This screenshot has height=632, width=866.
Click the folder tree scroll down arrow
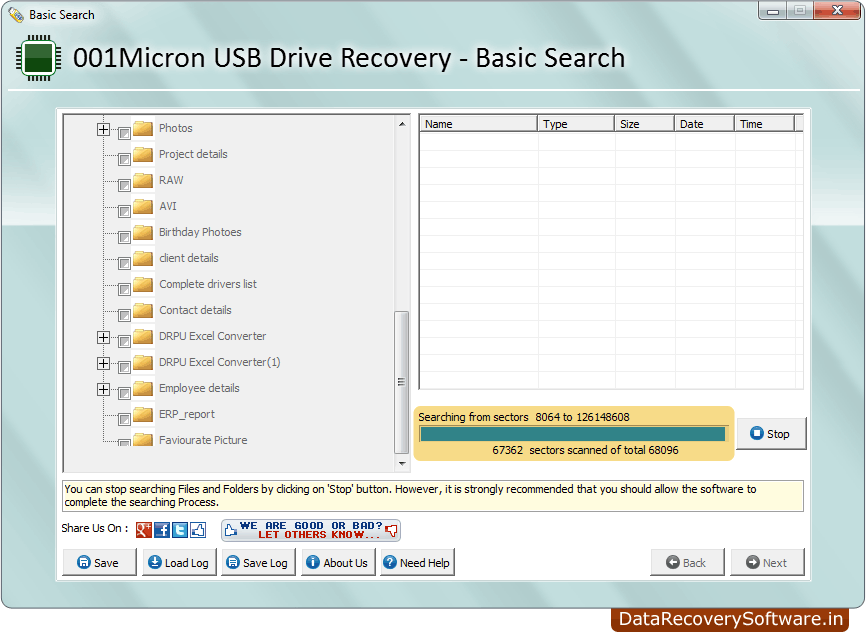[402, 464]
